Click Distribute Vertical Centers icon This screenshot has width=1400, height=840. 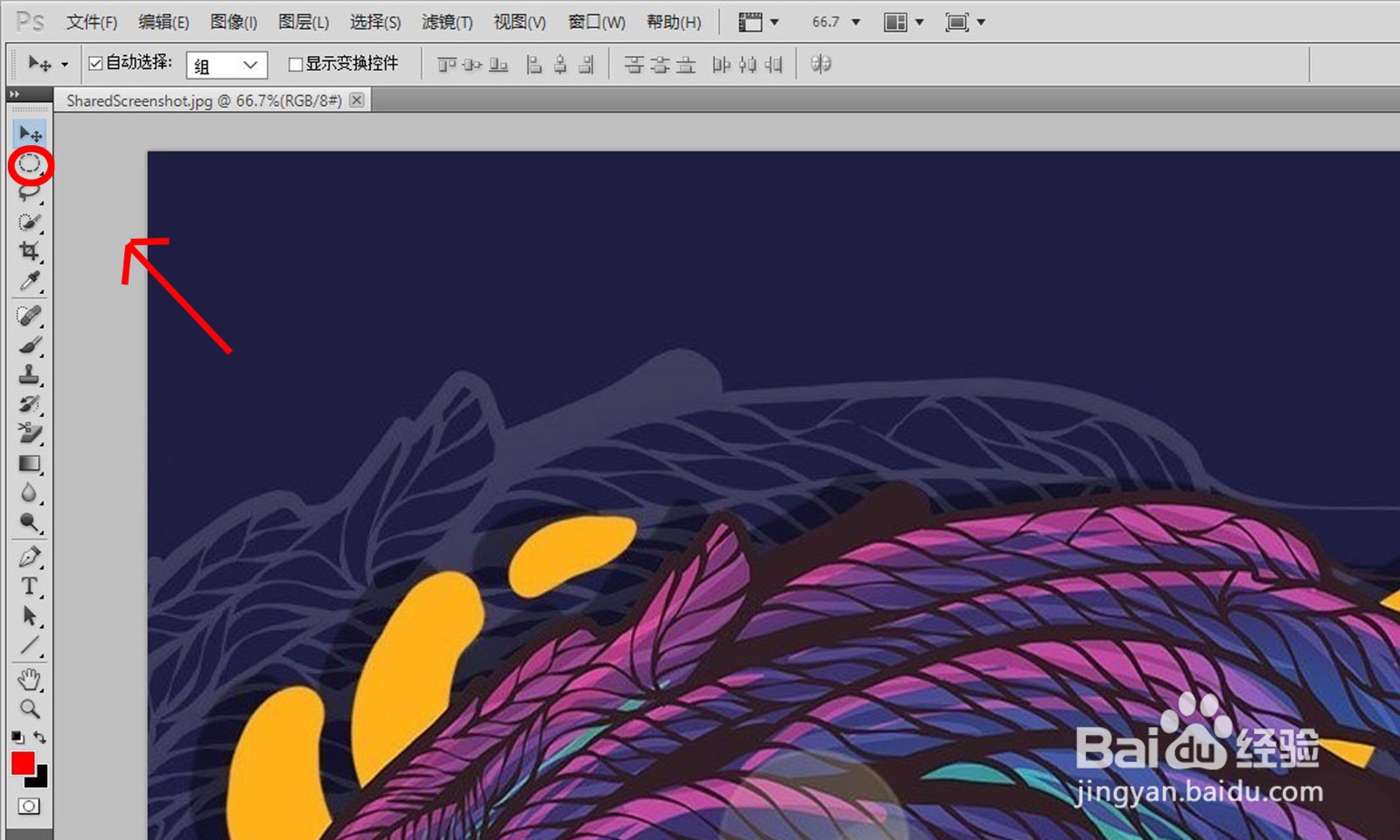tap(661, 65)
